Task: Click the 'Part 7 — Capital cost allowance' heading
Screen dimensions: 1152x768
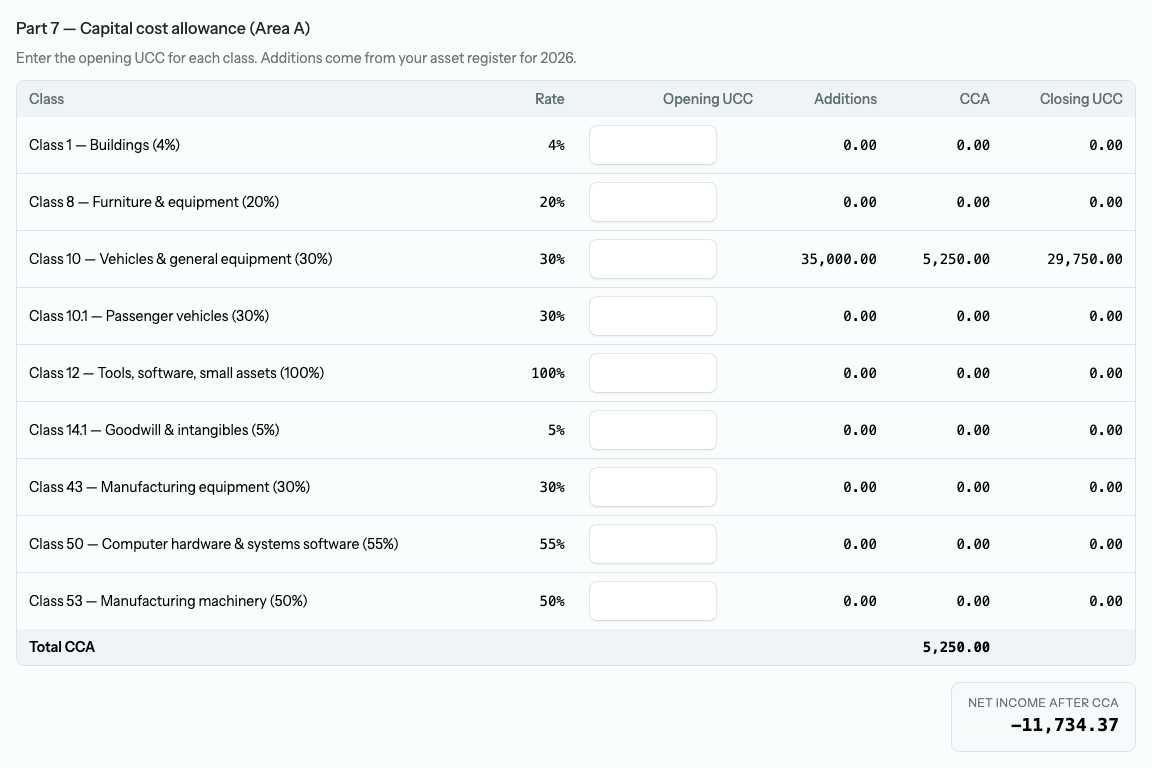Action: (x=163, y=29)
